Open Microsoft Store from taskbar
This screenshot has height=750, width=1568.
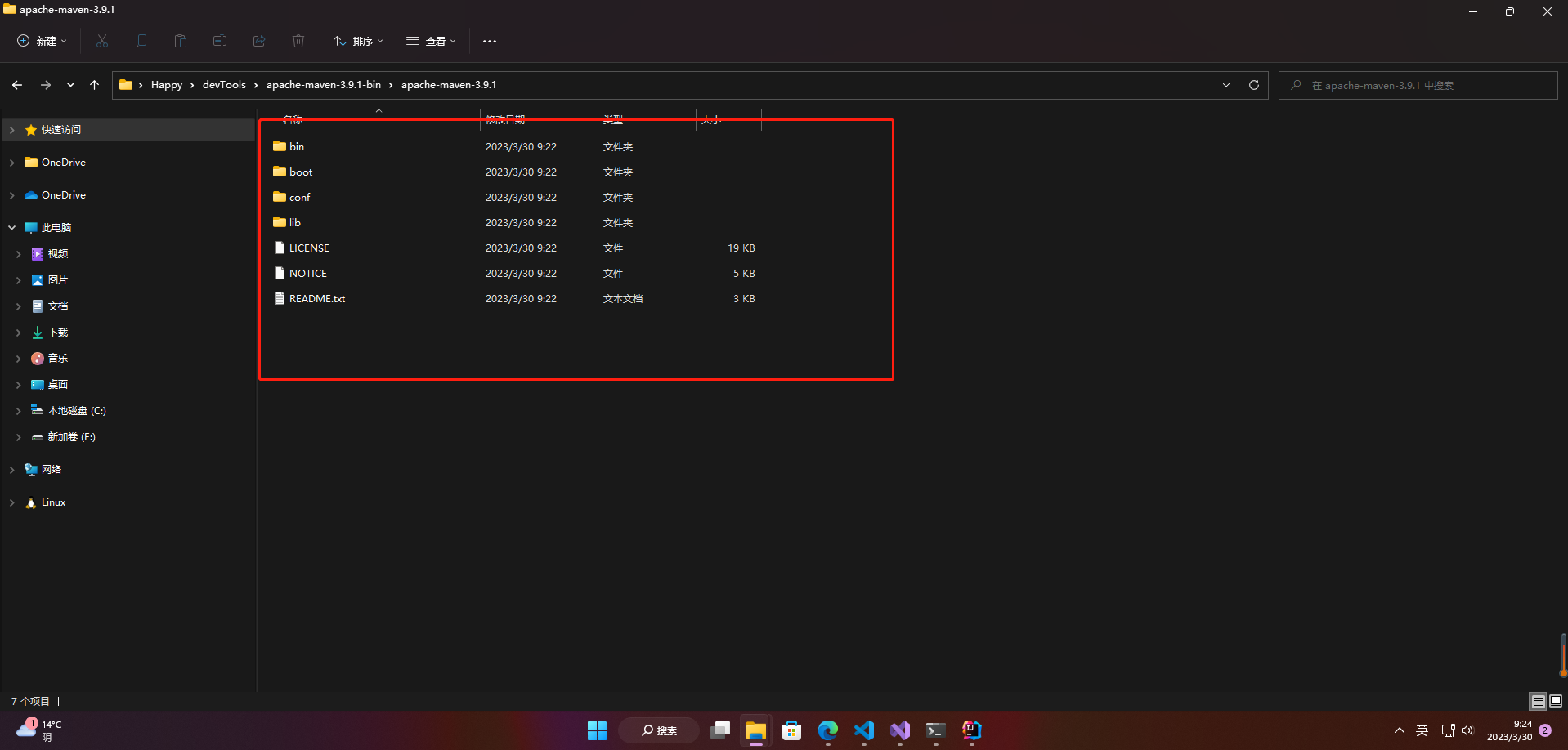(x=792, y=730)
